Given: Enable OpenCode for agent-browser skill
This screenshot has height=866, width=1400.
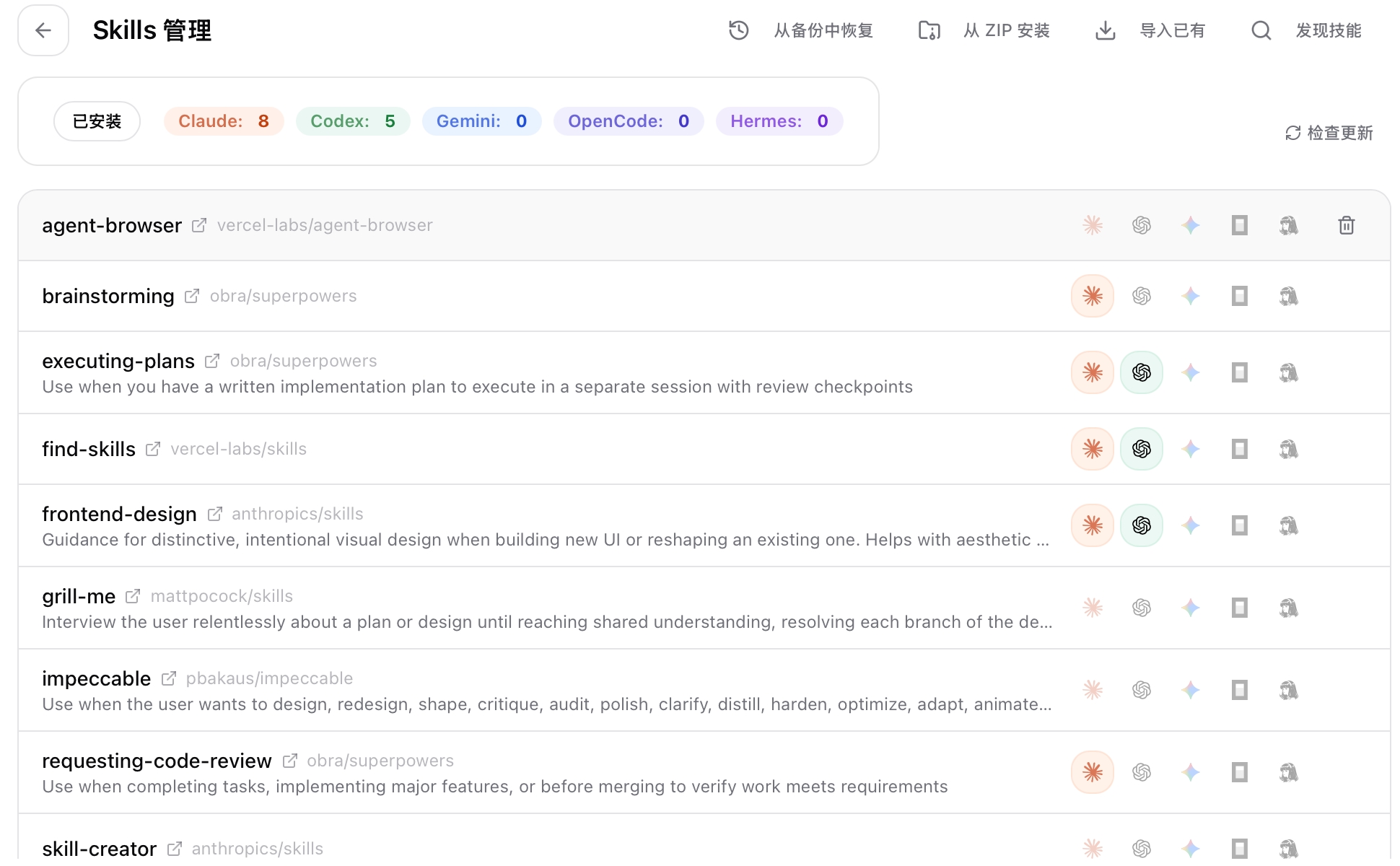Looking at the screenshot, I should pos(1240,225).
